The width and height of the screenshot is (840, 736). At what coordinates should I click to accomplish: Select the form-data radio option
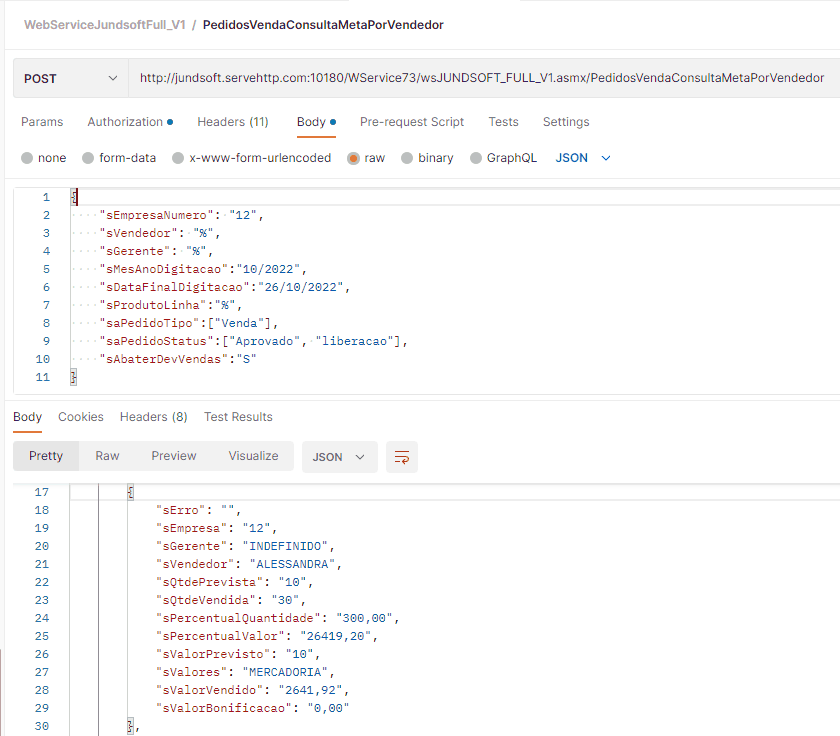pyautogui.click(x=88, y=158)
